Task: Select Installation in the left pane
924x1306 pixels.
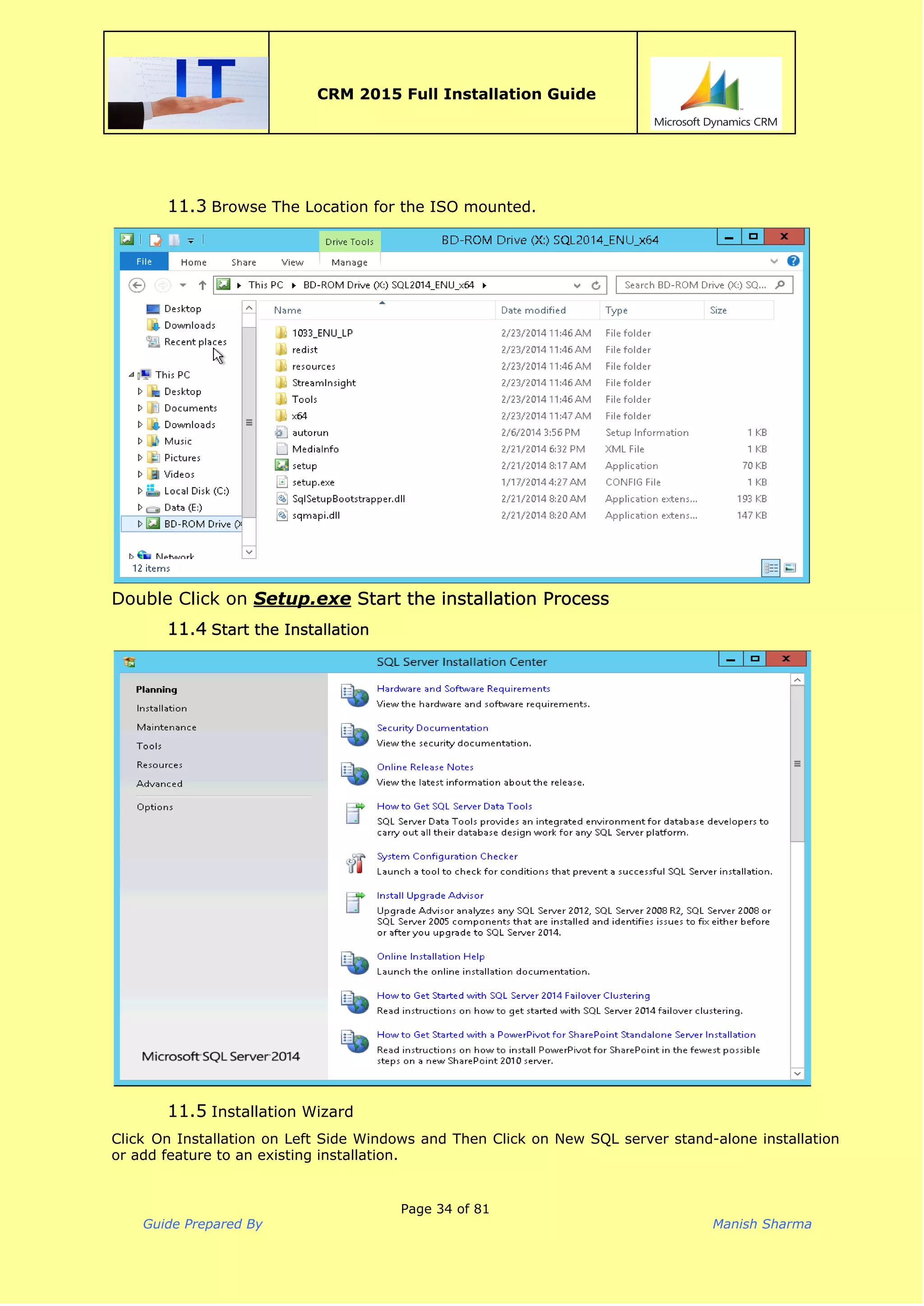Action: 162,709
